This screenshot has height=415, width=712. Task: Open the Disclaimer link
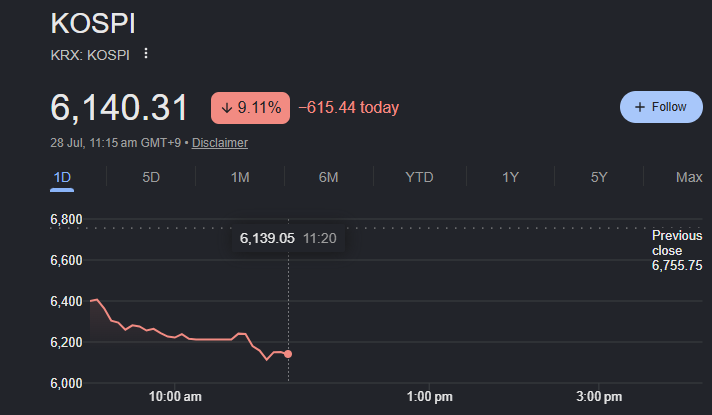pyautogui.click(x=220, y=143)
